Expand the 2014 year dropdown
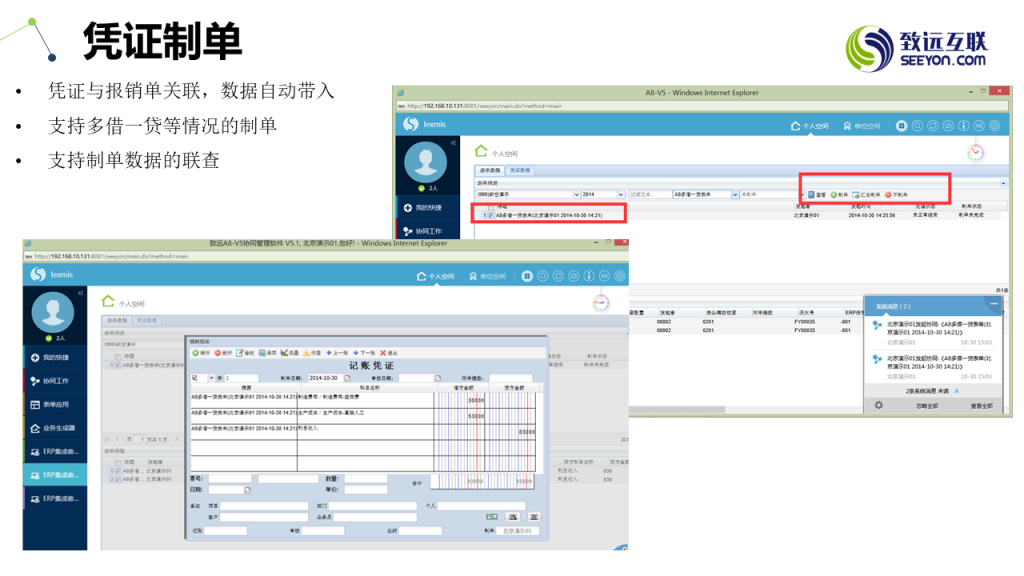 pyautogui.click(x=621, y=194)
